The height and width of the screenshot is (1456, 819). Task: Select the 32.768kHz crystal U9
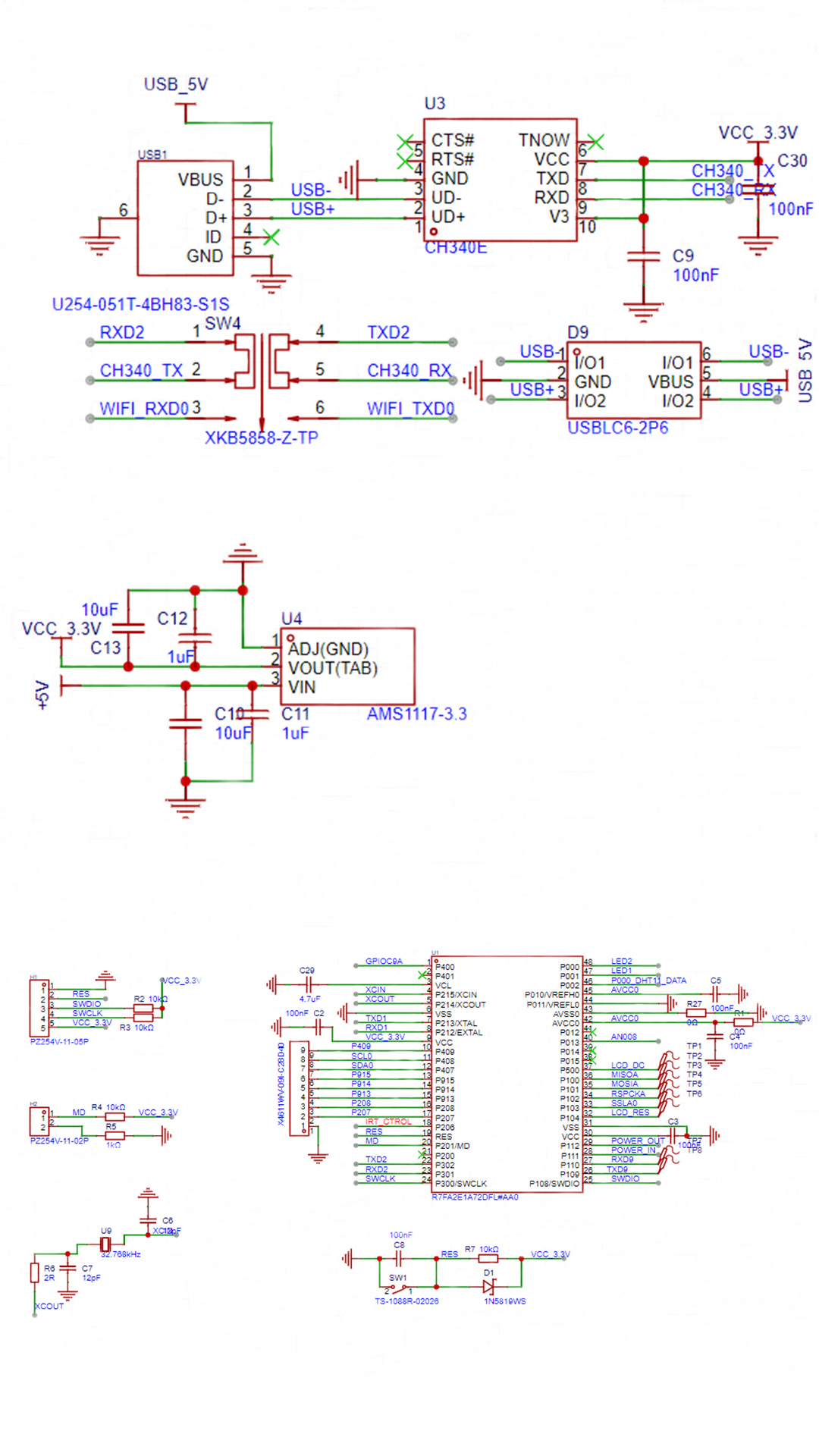click(105, 1244)
